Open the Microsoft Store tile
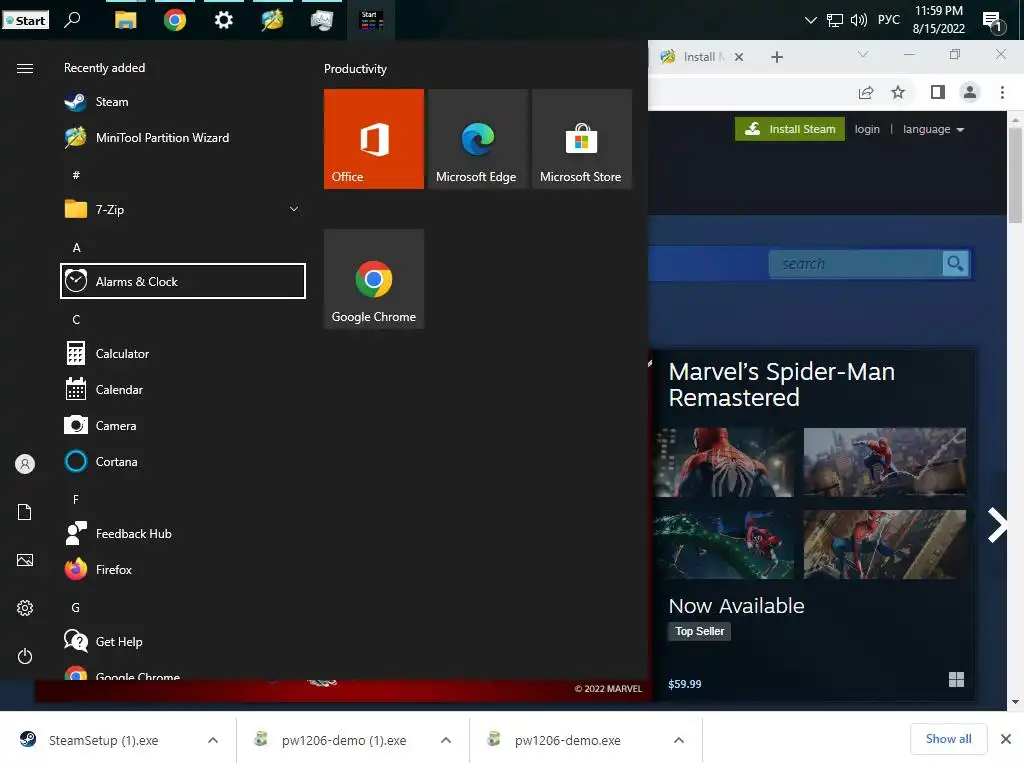The image size is (1024, 768). [581, 139]
